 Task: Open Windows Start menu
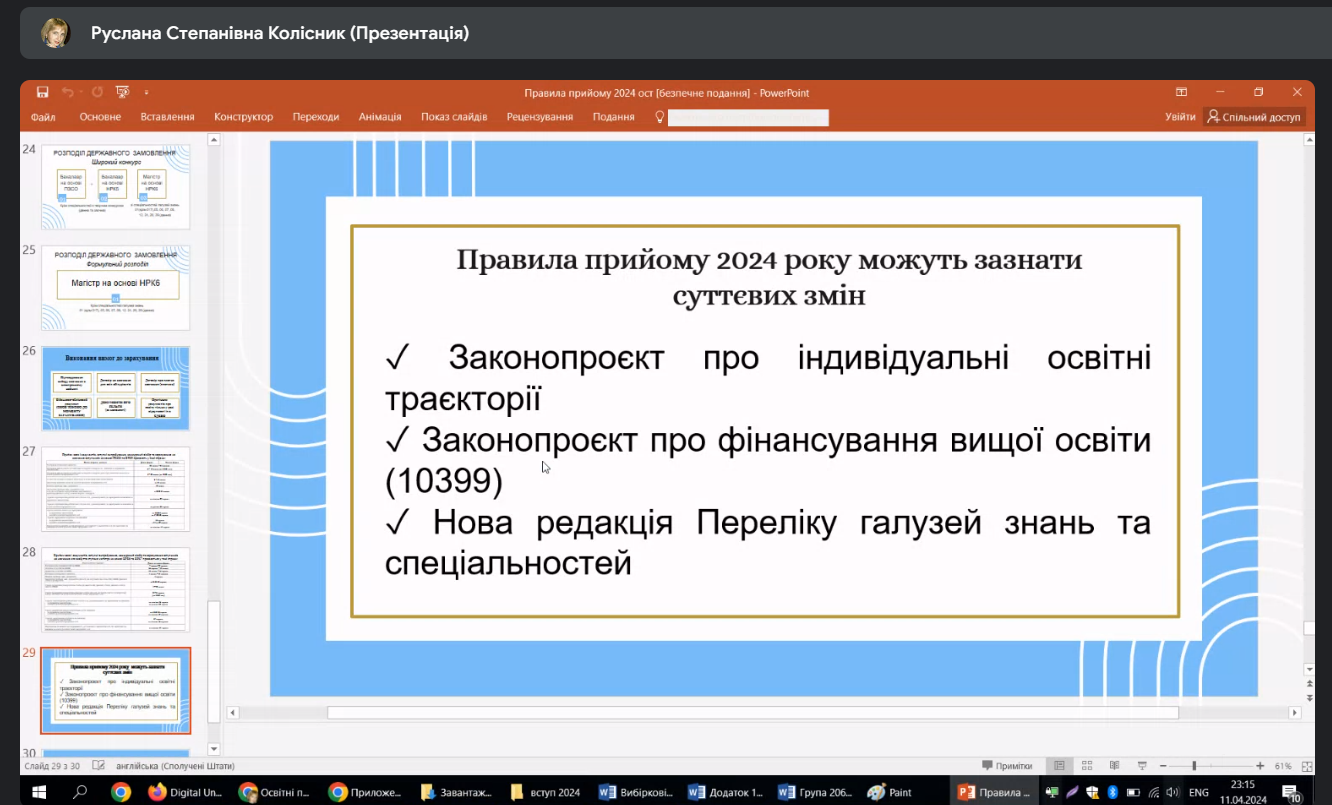click(x=40, y=792)
